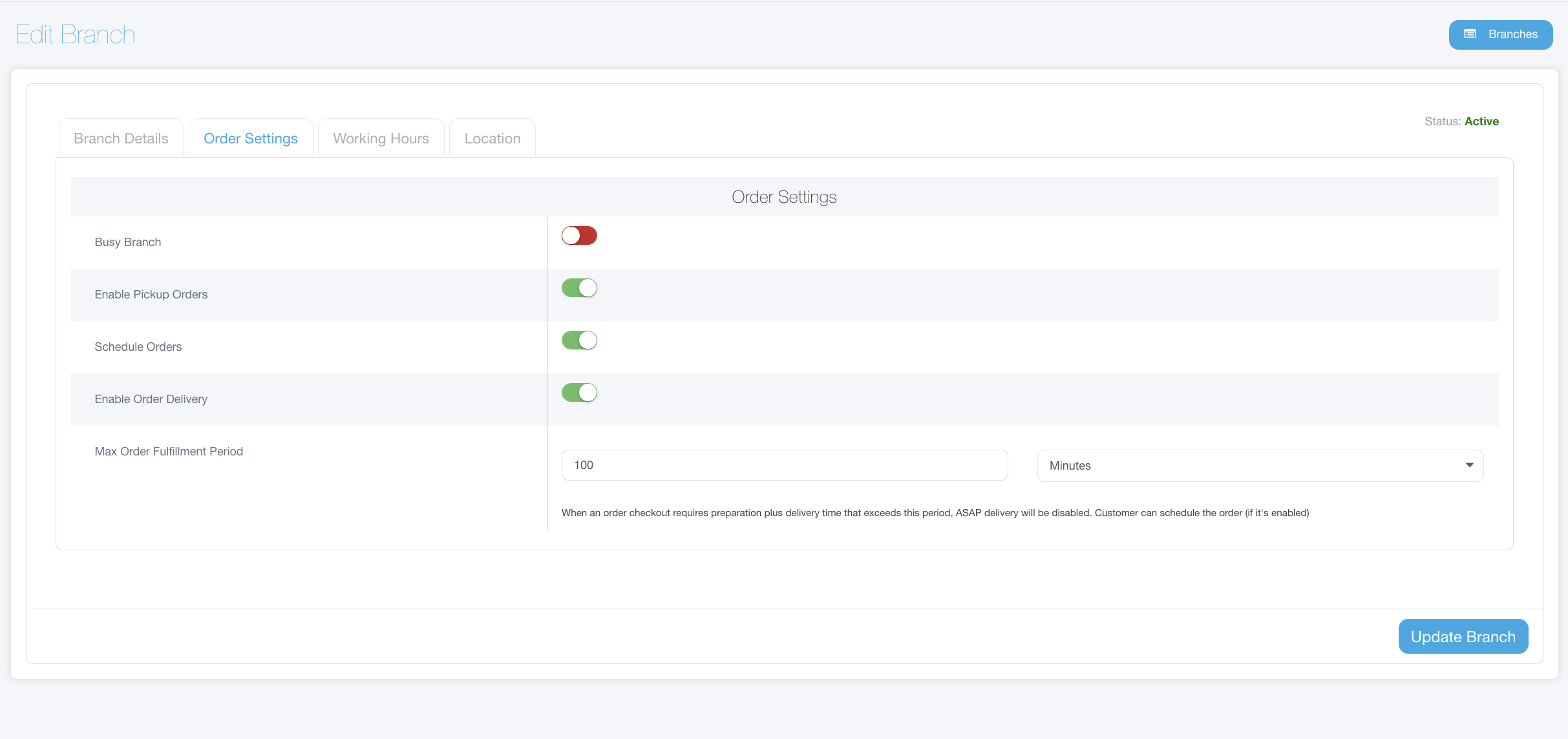Viewport: 1568px width, 739px height.
Task: Open the Working Hours tab
Action: [x=381, y=138]
